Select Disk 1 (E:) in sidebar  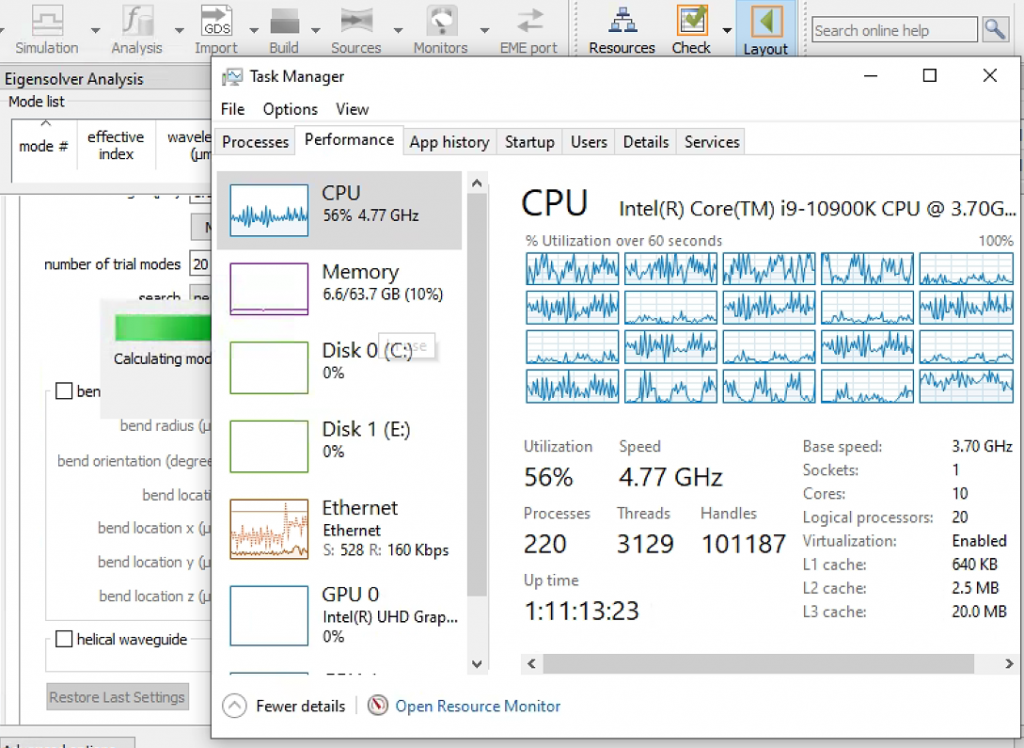pyautogui.click(x=339, y=446)
